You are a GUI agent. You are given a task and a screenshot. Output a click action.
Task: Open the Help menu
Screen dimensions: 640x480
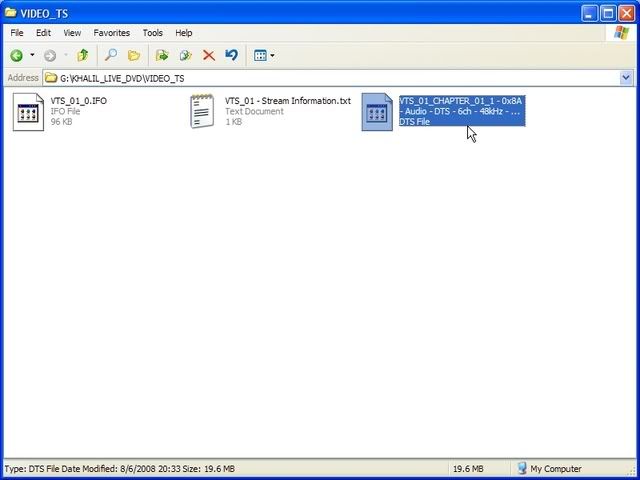(184, 33)
